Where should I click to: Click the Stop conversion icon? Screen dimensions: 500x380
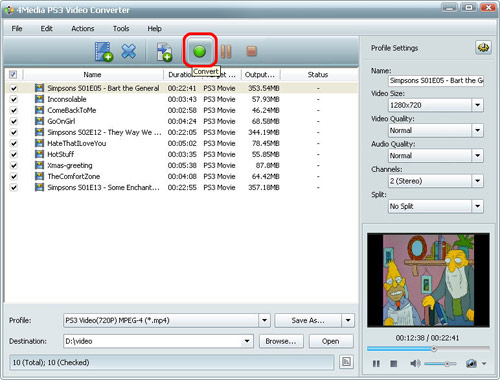tap(251, 51)
